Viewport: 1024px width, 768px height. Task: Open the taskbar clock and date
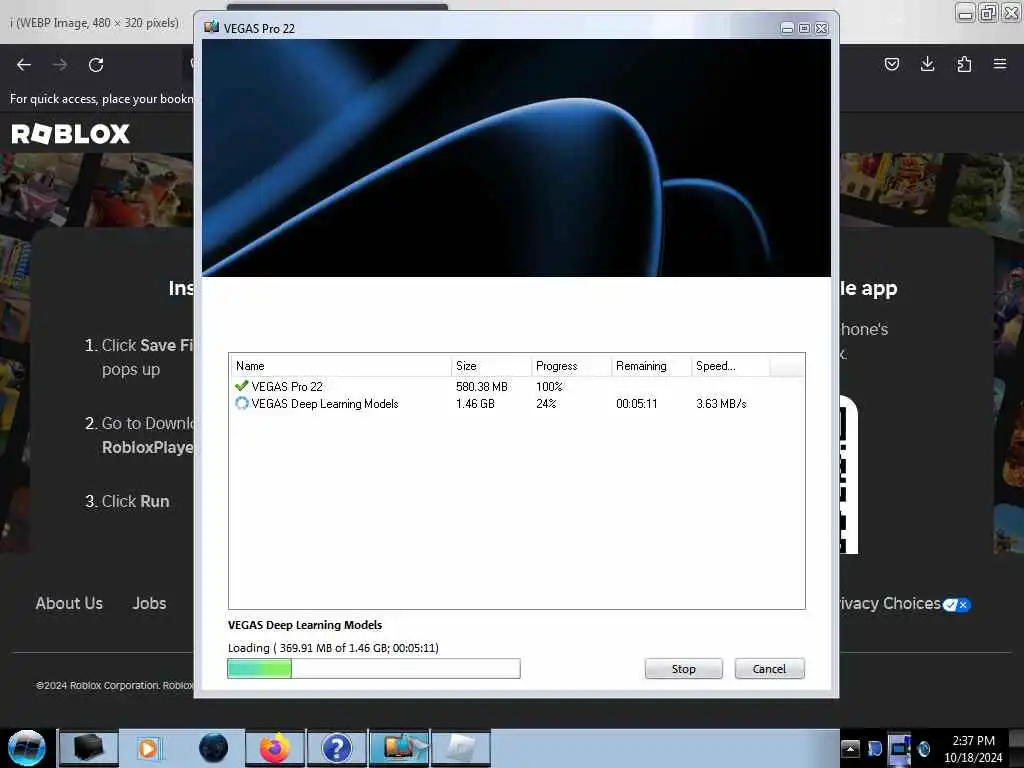click(x=973, y=749)
